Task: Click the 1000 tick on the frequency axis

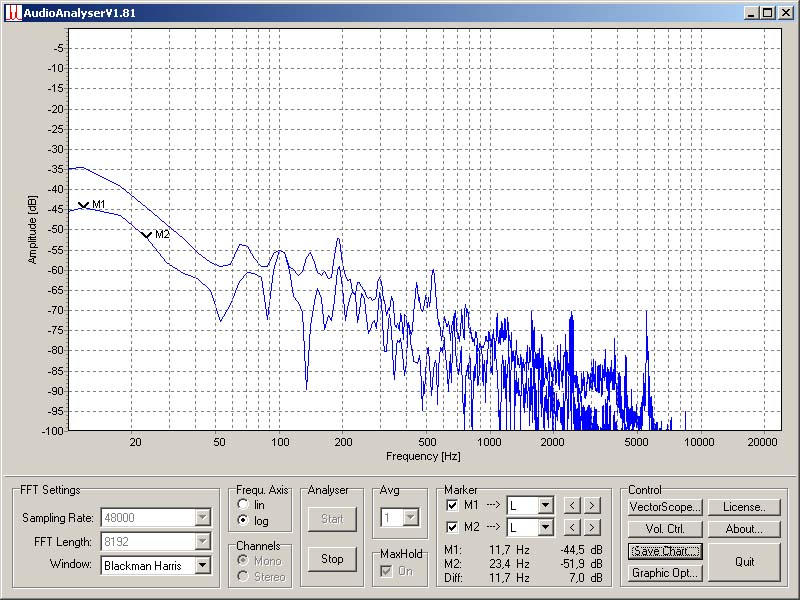Action: coord(489,442)
